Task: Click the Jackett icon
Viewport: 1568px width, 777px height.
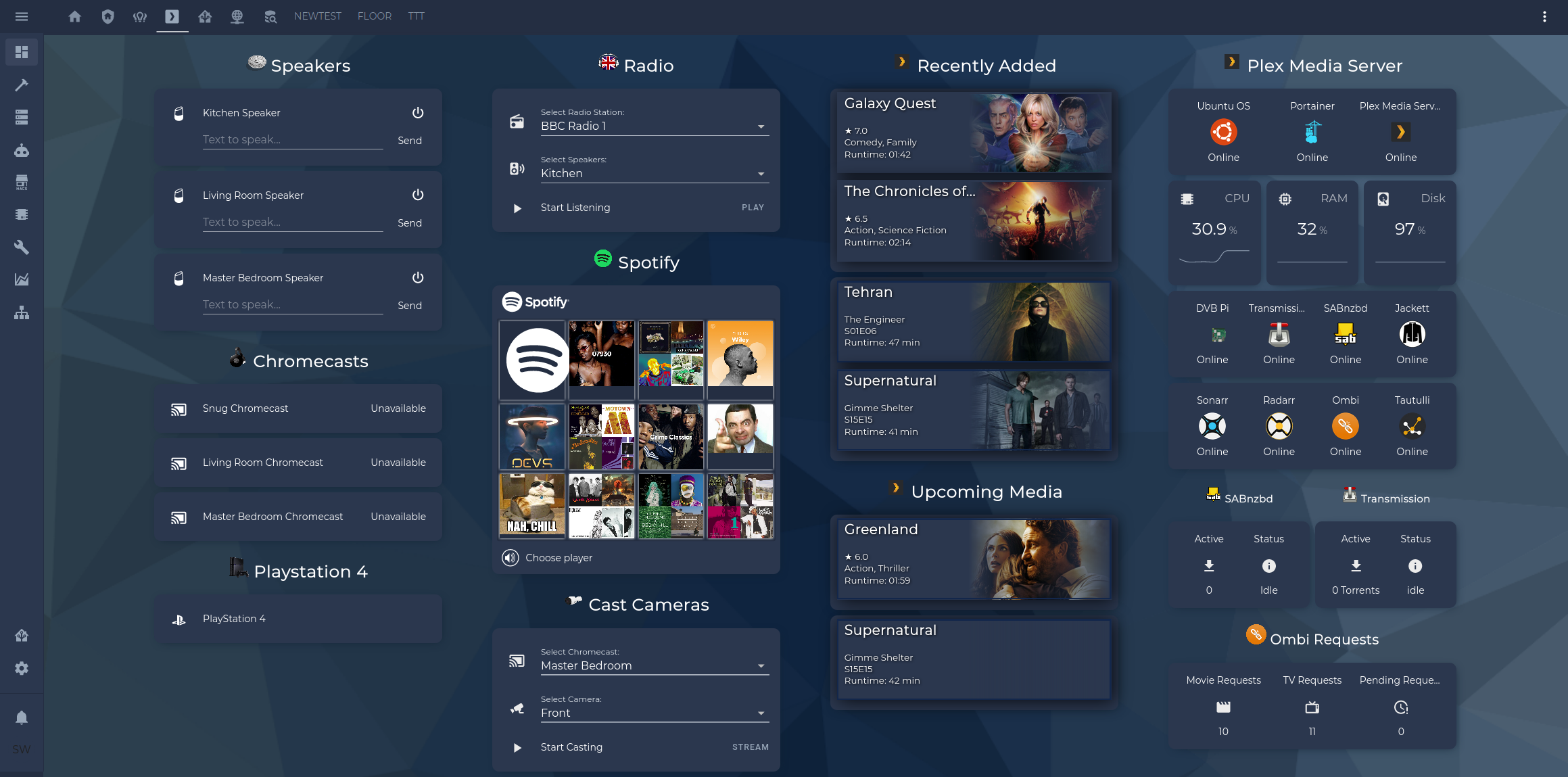Action: coord(1412,334)
